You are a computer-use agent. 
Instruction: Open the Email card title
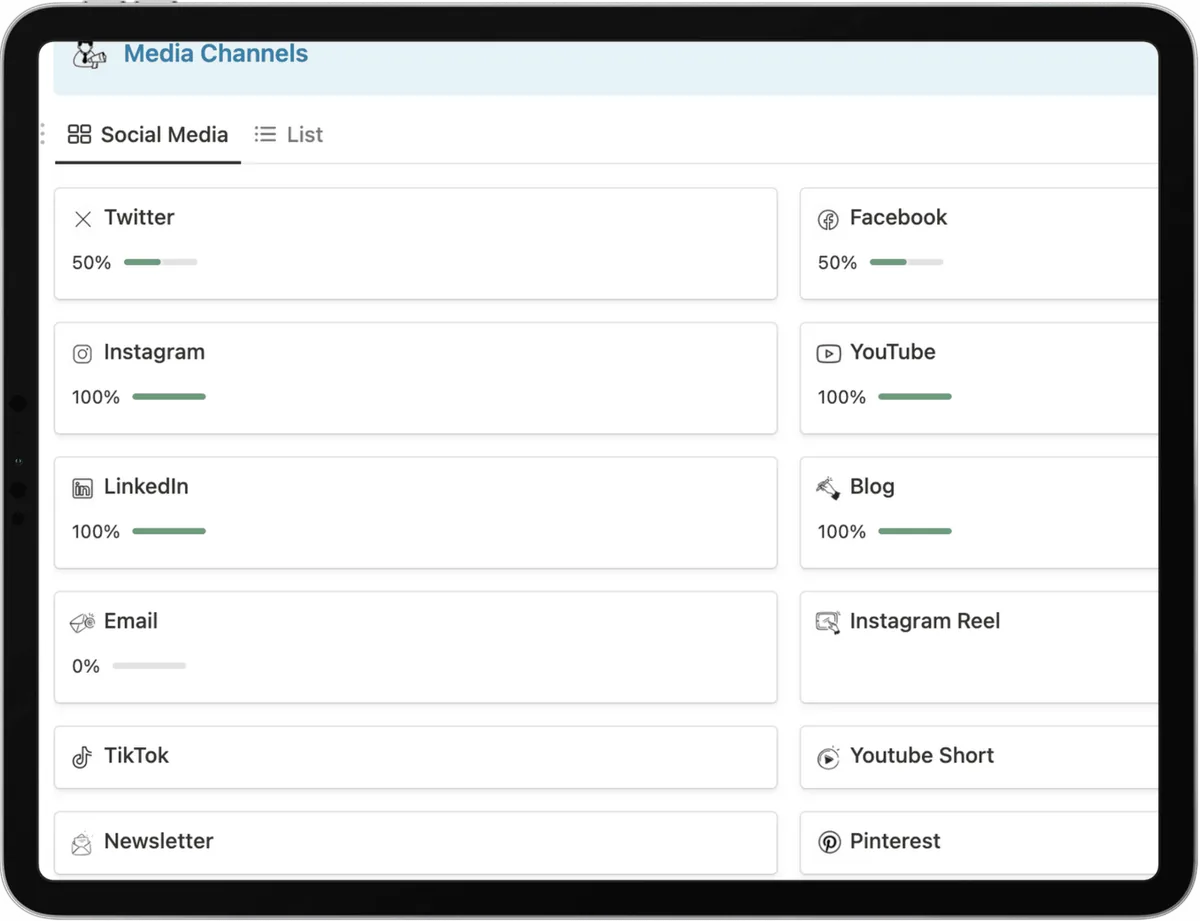point(131,621)
